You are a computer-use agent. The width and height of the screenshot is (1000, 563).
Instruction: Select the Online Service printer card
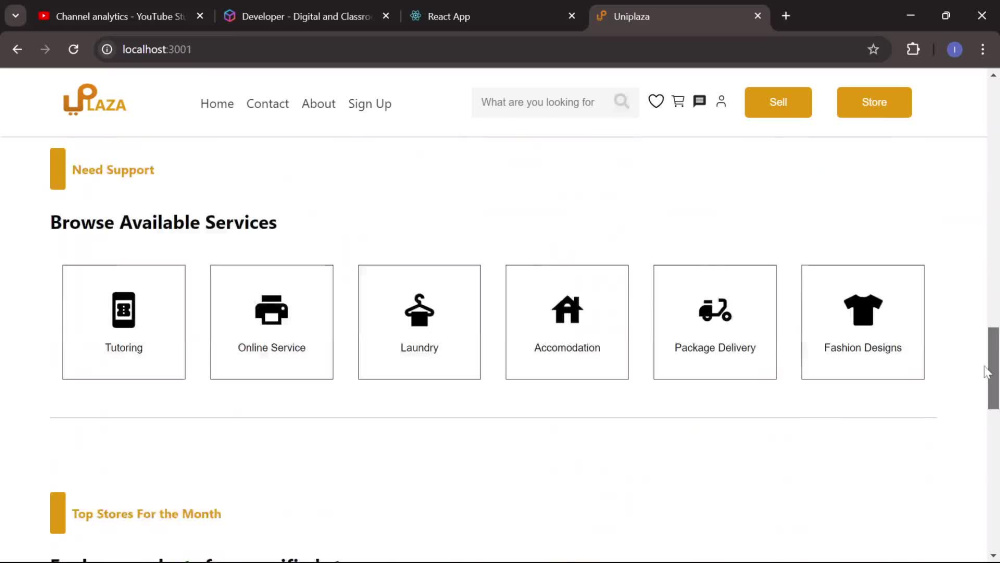tap(272, 322)
